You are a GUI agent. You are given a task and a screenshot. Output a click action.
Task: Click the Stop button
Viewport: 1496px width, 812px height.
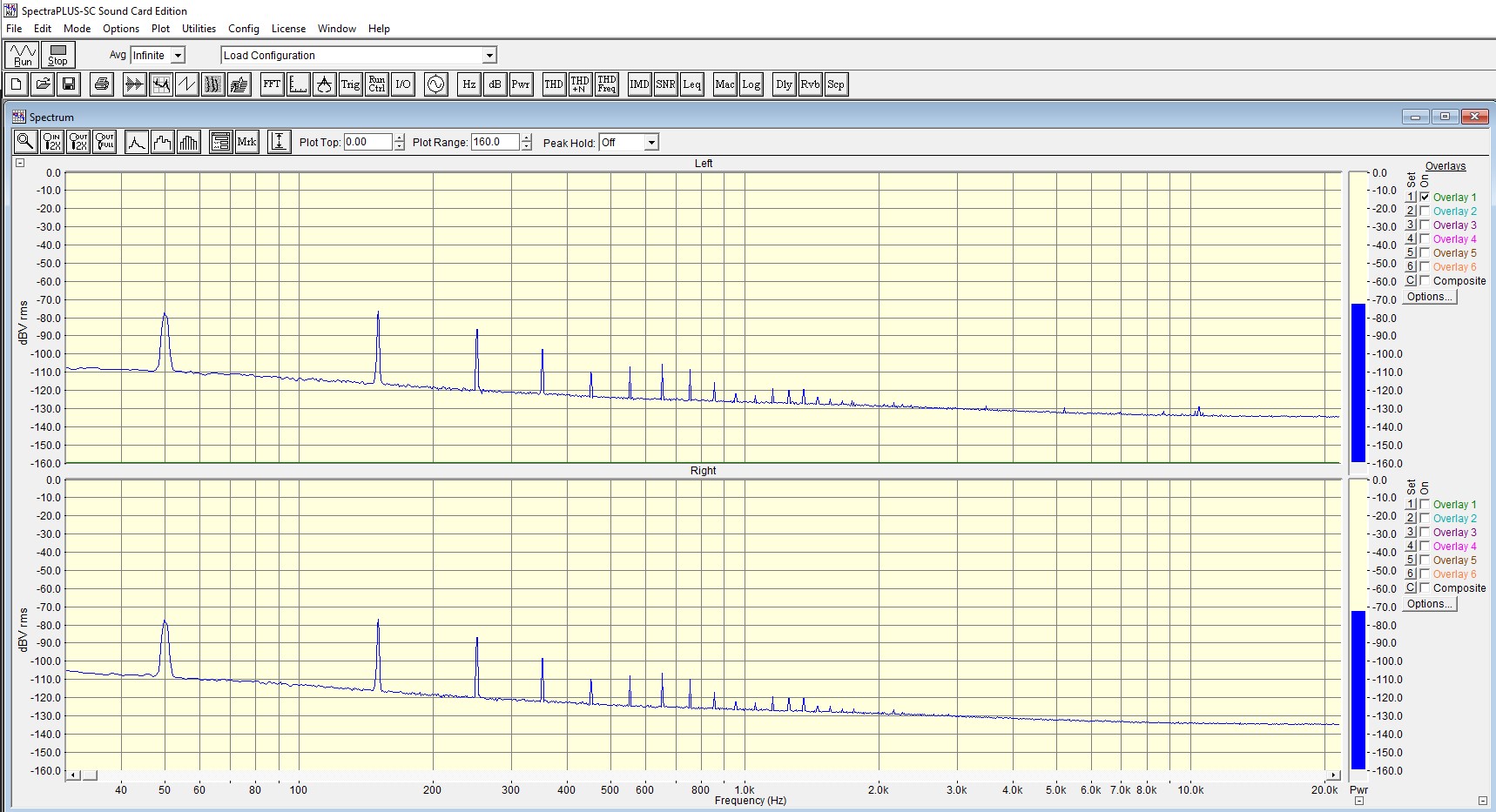[x=58, y=55]
